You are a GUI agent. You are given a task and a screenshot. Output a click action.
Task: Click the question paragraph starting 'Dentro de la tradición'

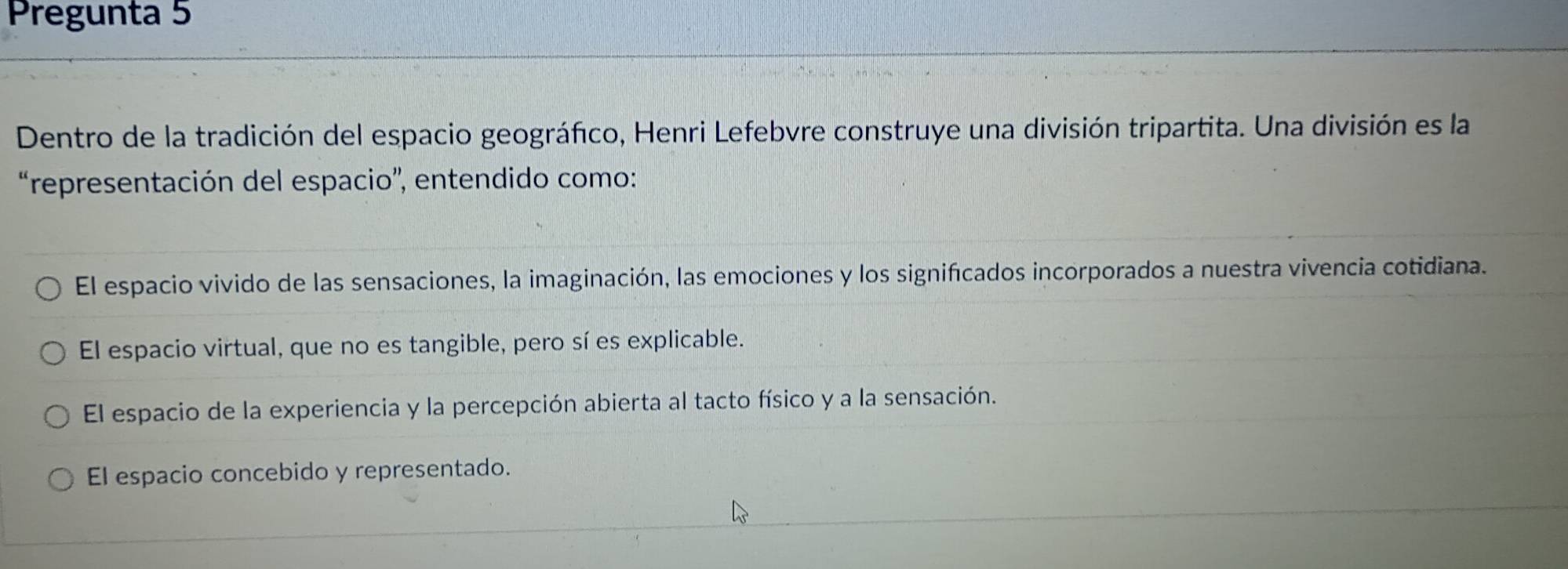[x=743, y=154]
